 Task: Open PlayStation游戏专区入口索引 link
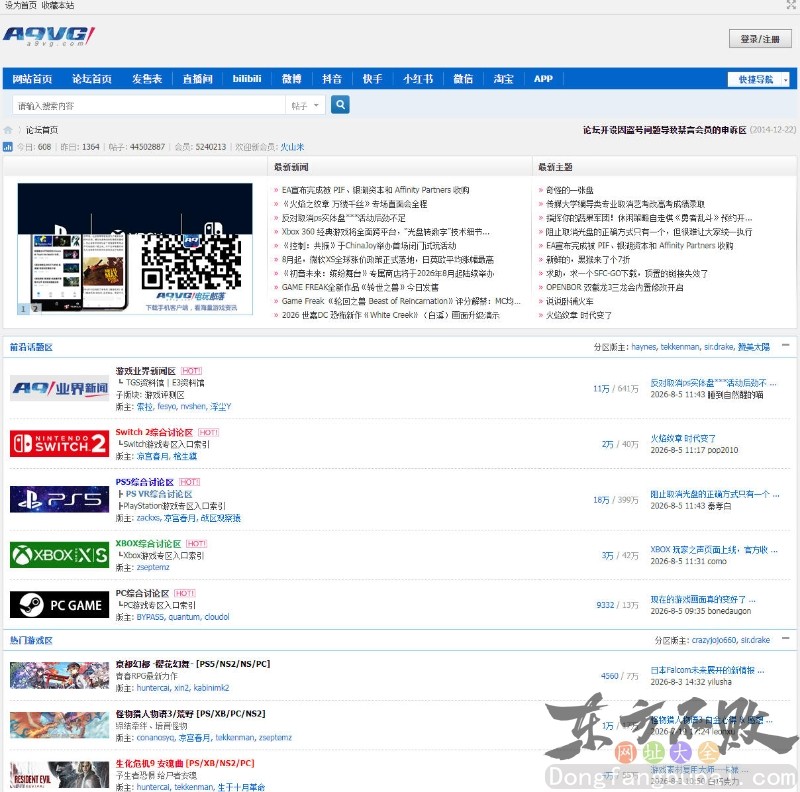pos(174,506)
